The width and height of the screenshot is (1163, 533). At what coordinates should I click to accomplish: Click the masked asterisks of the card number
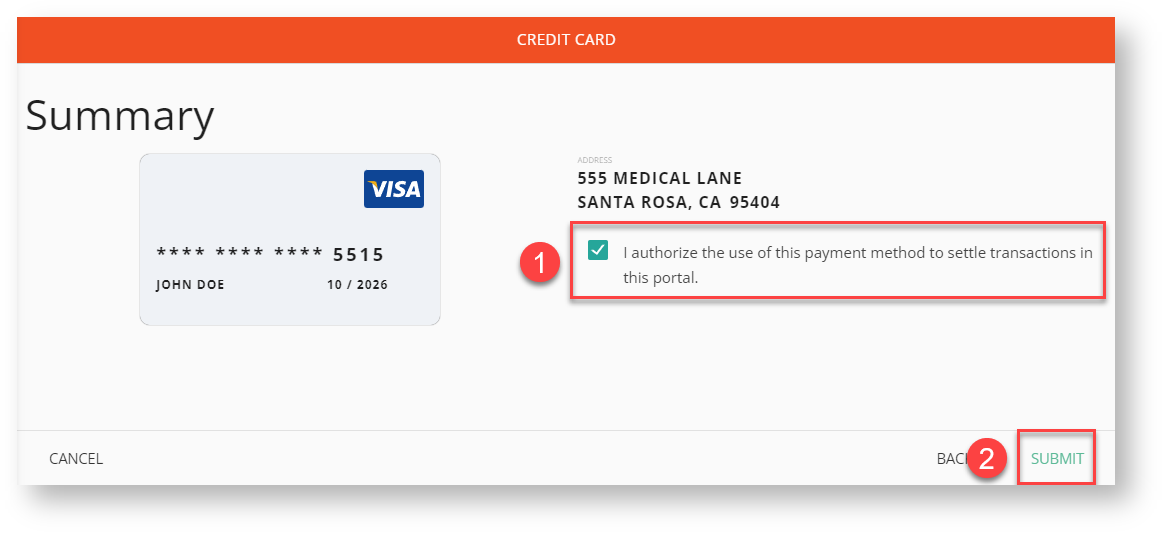(x=239, y=254)
